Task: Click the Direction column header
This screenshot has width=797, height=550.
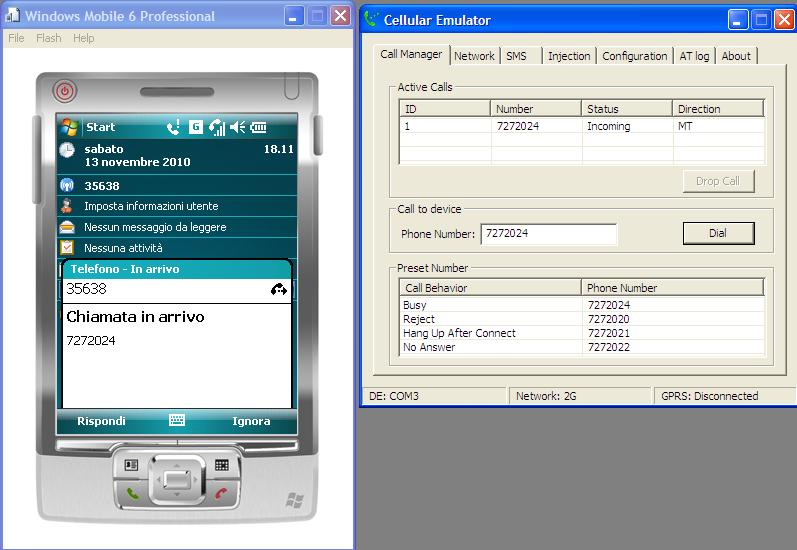Action: click(x=718, y=109)
